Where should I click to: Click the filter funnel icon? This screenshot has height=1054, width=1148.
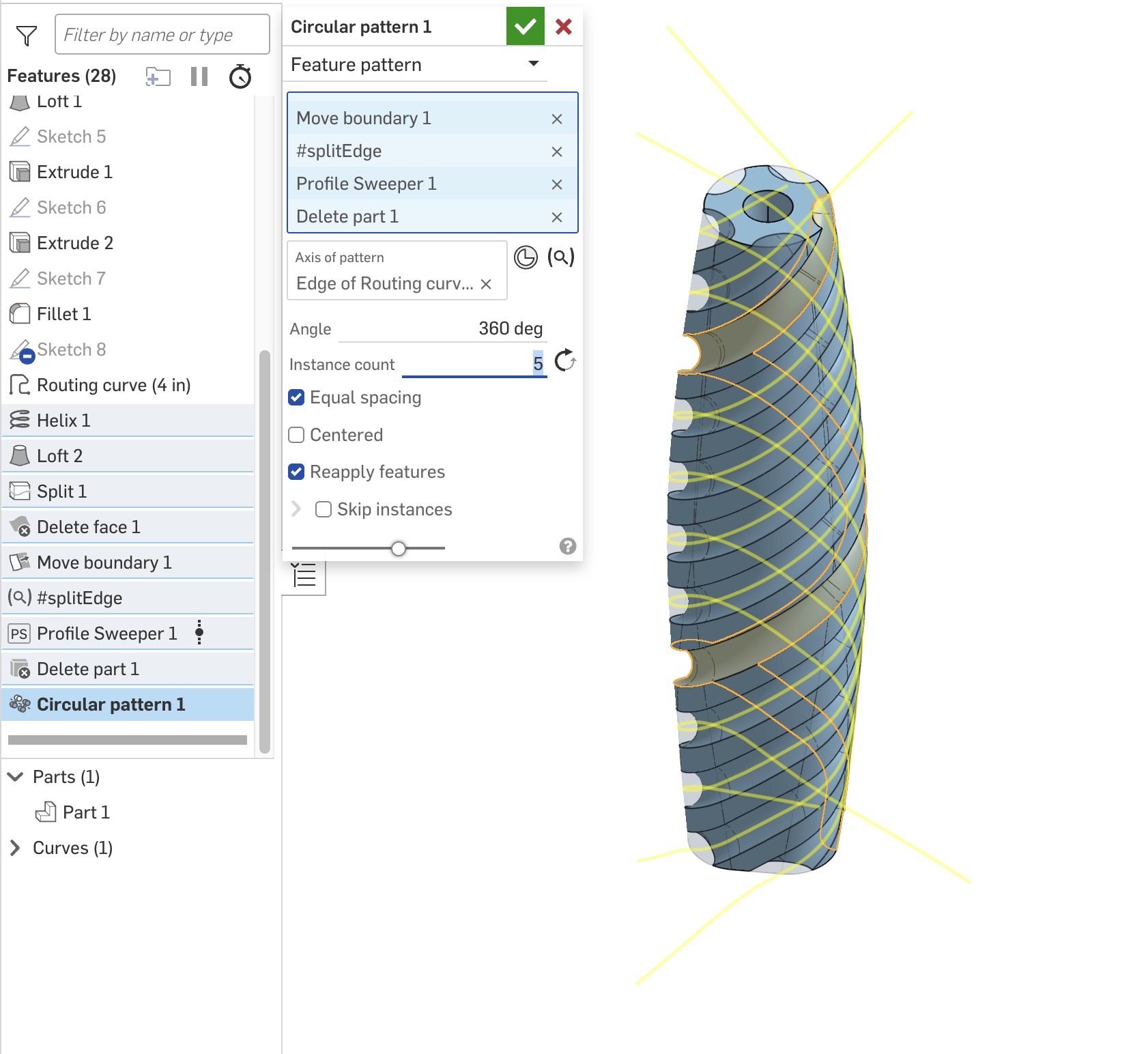coord(27,35)
